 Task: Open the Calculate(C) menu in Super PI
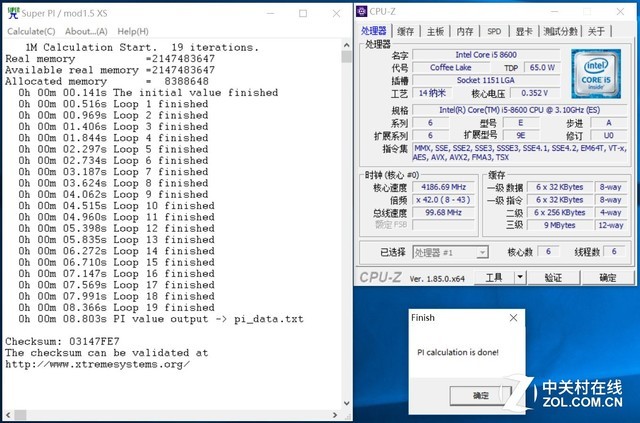[31, 31]
